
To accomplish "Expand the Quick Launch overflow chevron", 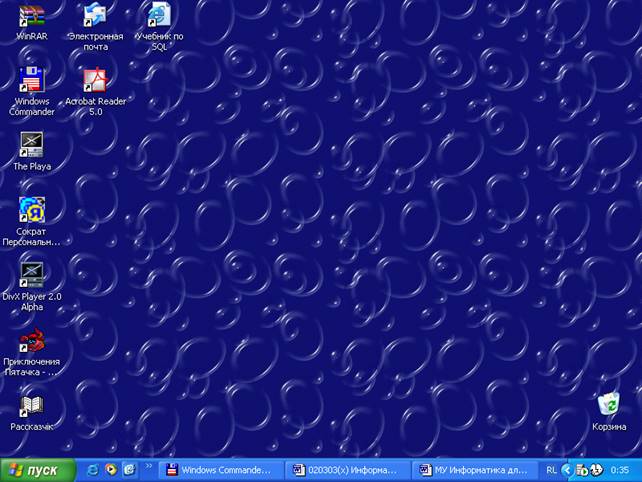I will 148,466.
